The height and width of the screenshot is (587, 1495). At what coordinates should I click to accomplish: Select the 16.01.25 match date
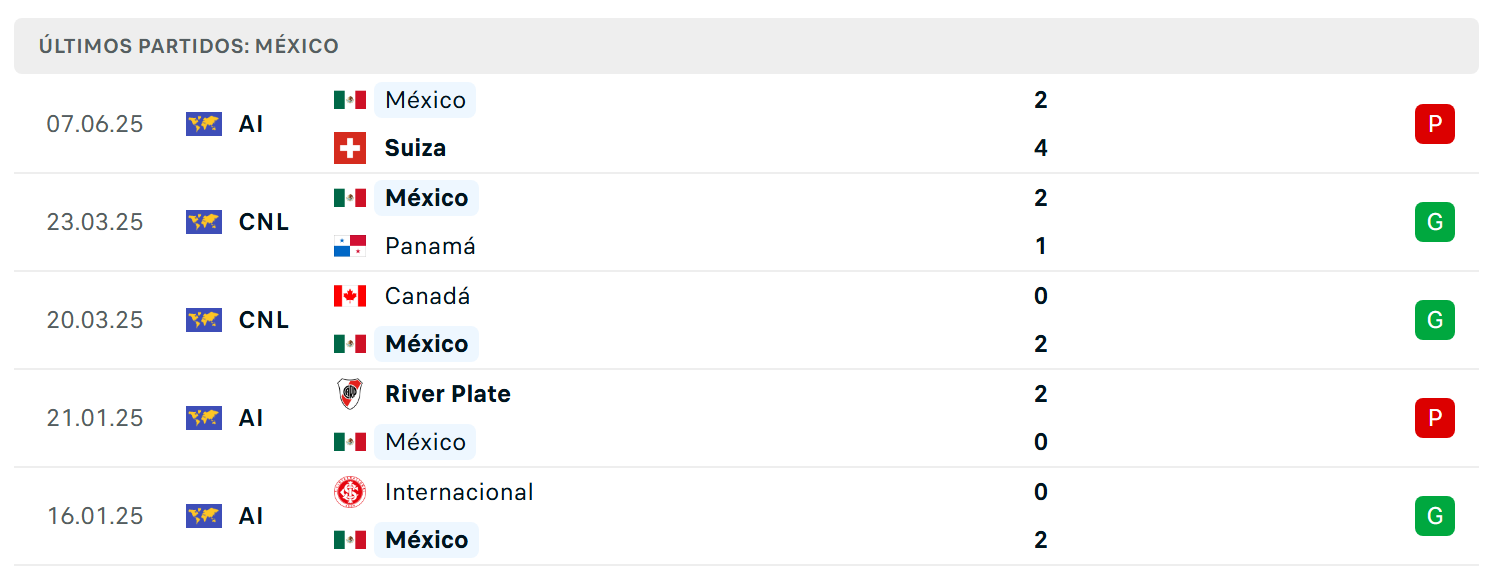[x=95, y=516]
